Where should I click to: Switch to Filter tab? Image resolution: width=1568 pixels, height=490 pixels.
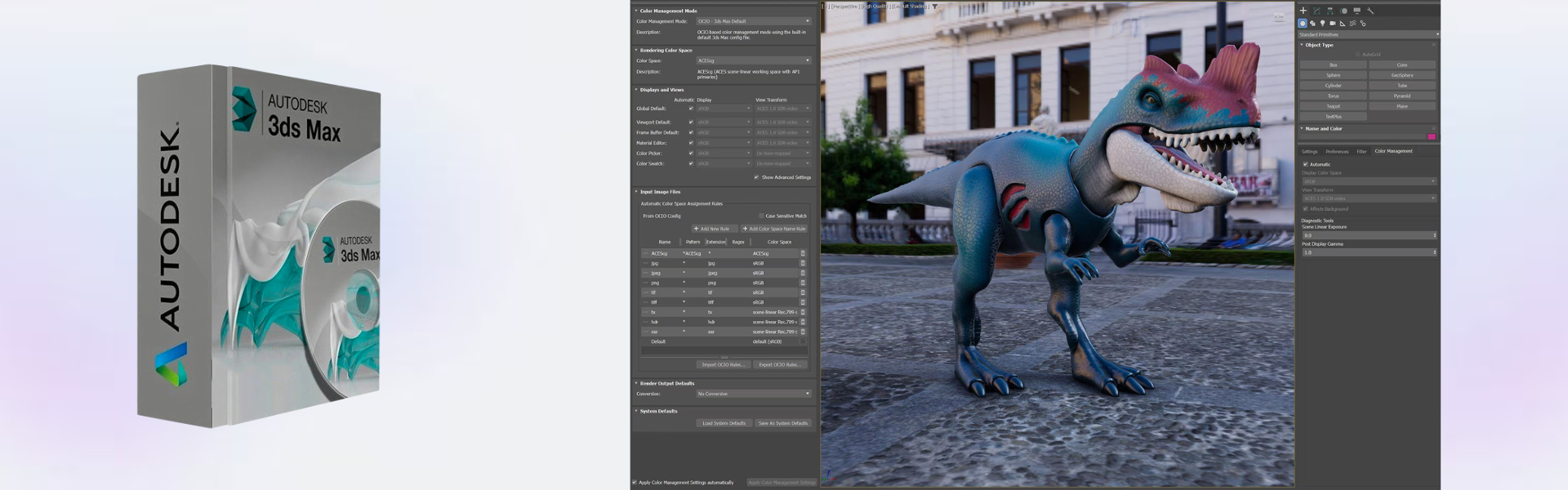click(1361, 151)
